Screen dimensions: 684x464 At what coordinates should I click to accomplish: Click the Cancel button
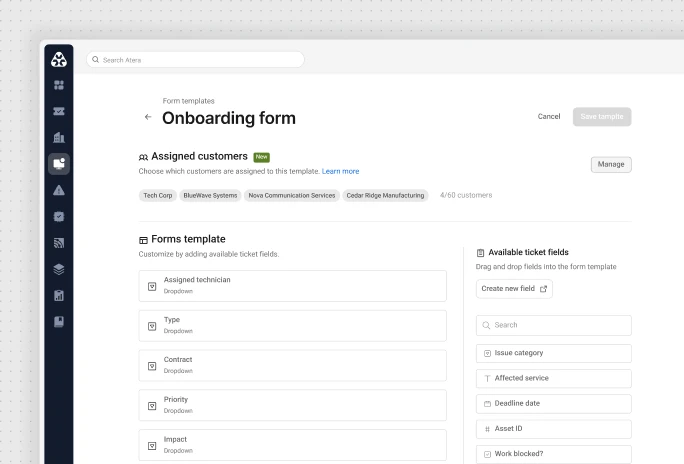click(x=549, y=116)
